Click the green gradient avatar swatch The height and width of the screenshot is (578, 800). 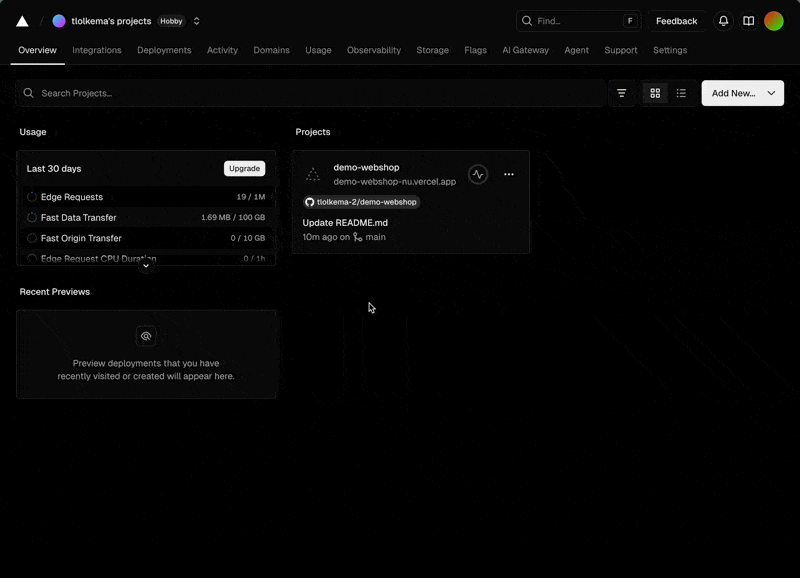[x=774, y=21]
